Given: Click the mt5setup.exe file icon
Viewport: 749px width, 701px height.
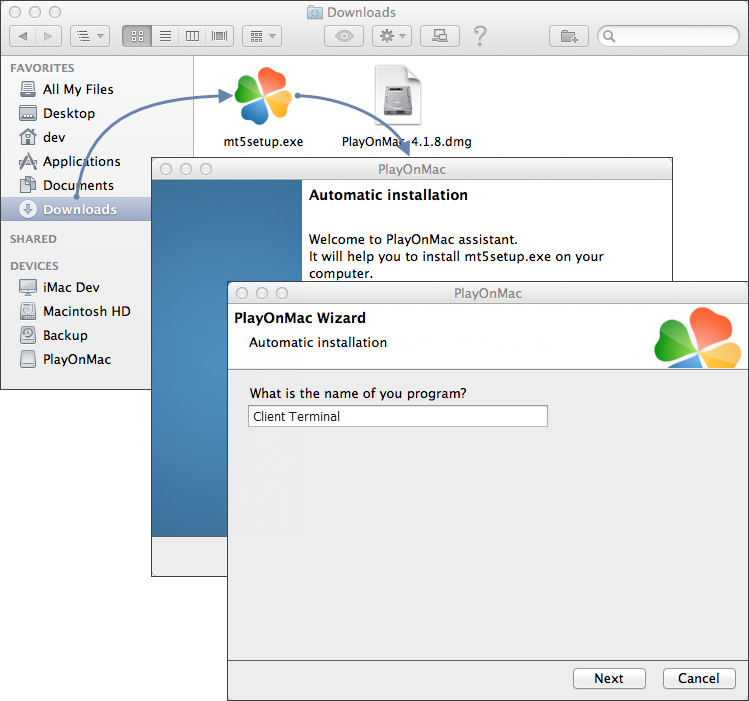Looking at the screenshot, I should click(x=263, y=96).
